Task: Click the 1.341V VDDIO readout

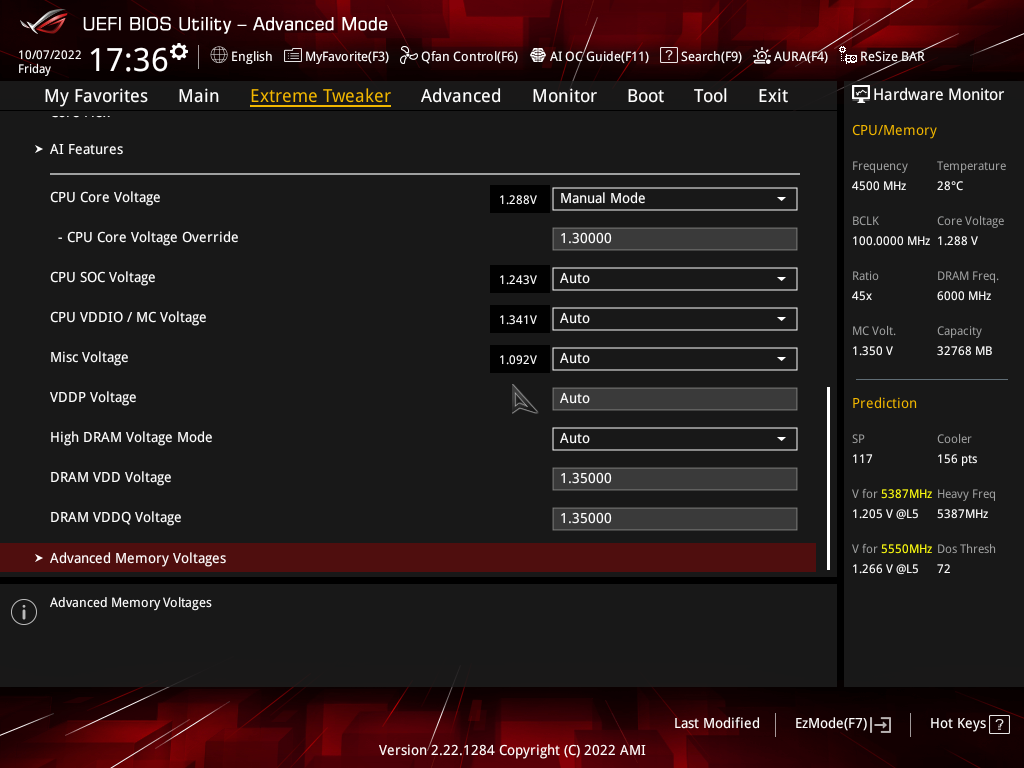Action: click(x=518, y=319)
